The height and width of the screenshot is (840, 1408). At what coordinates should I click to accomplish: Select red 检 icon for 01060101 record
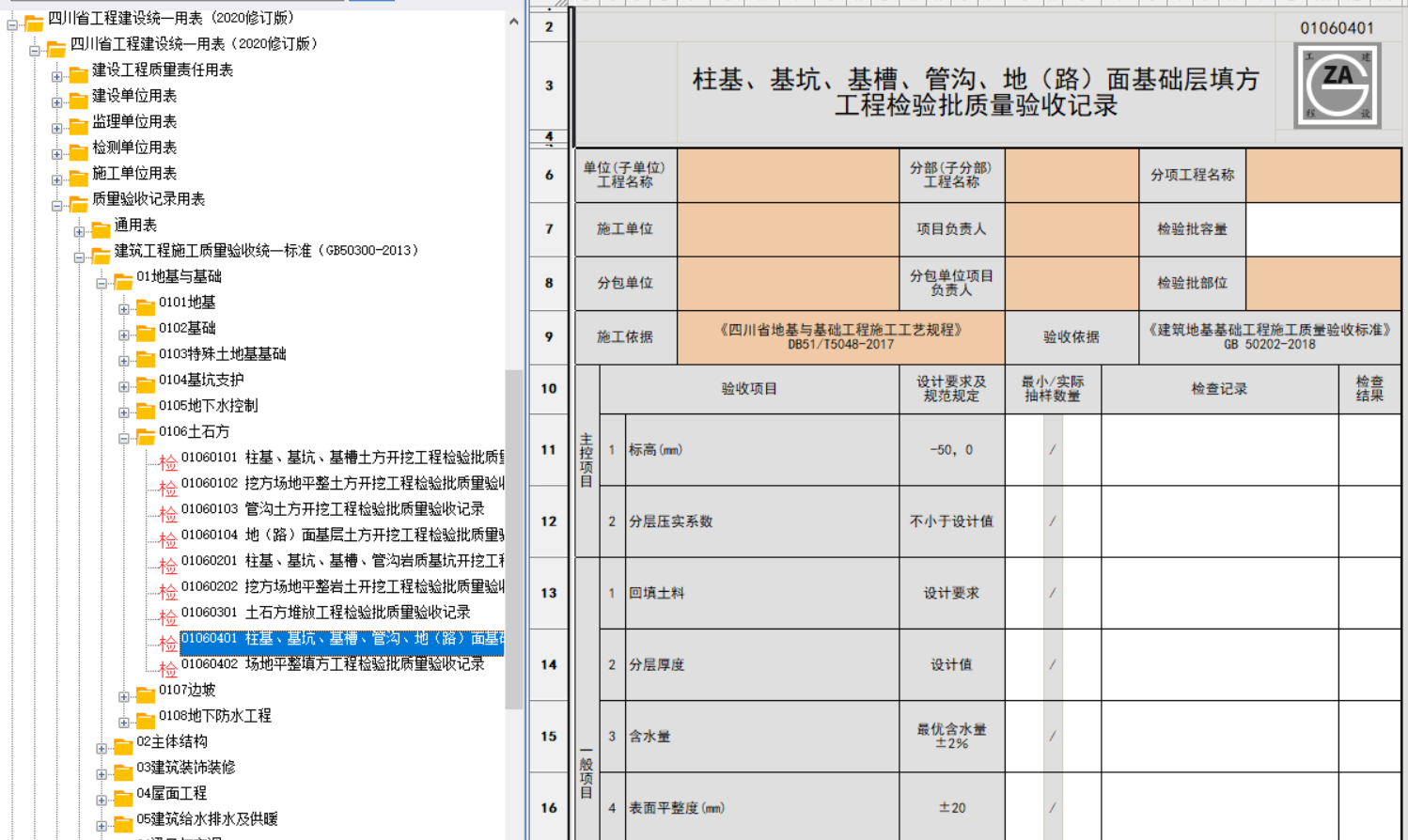(x=168, y=462)
